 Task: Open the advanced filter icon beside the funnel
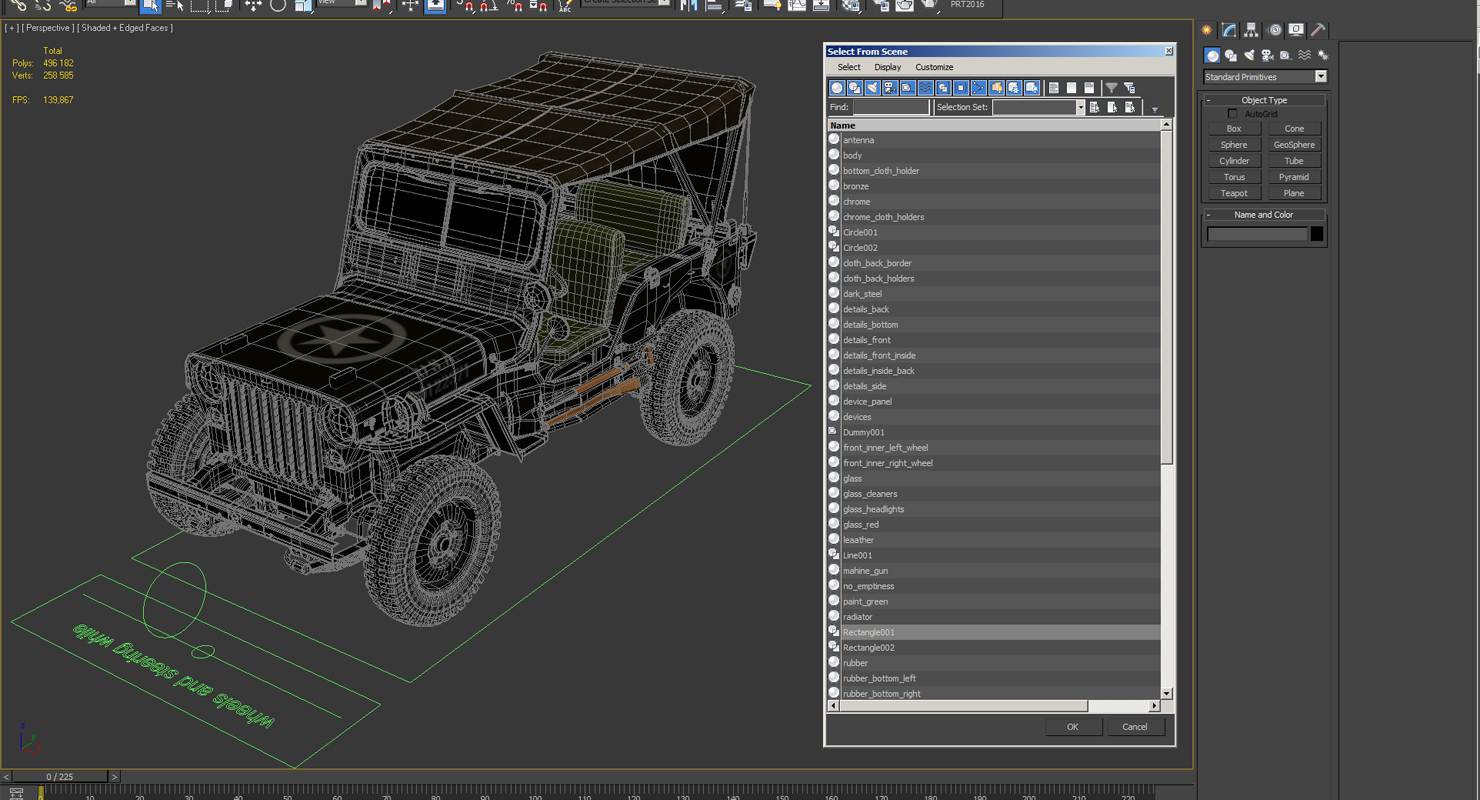point(1129,88)
